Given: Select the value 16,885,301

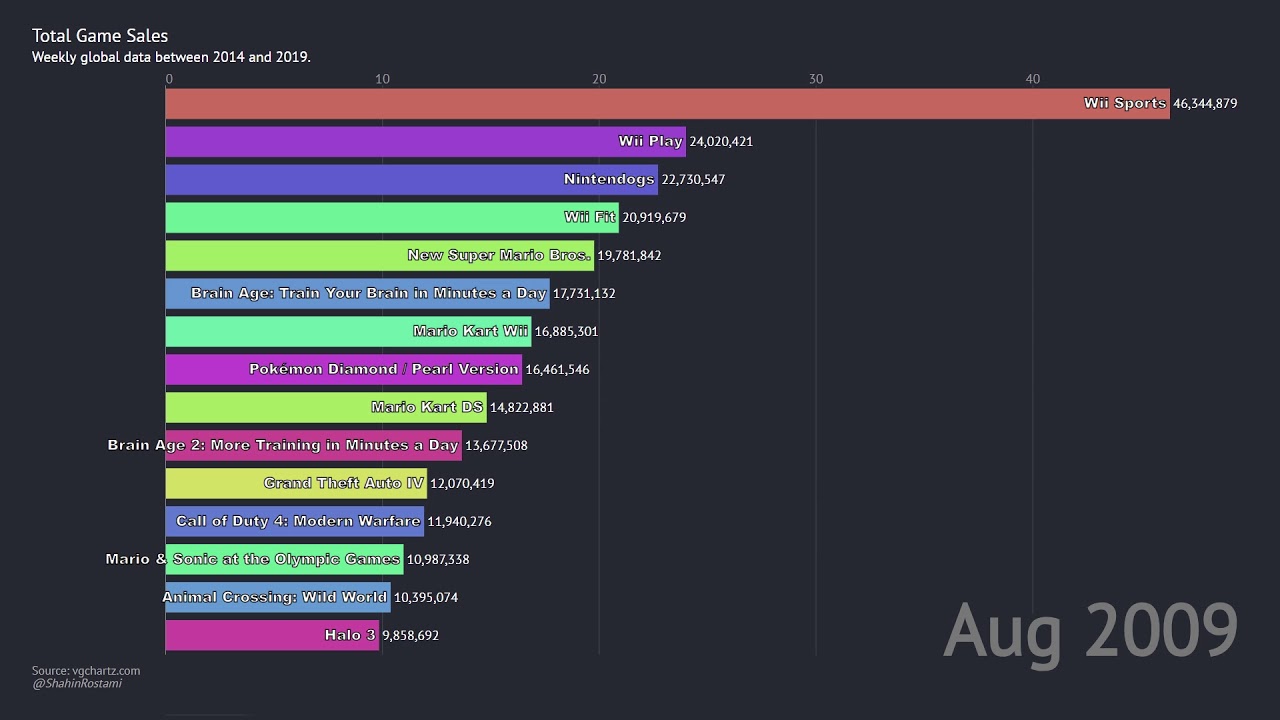Looking at the screenshot, I should click(566, 331).
